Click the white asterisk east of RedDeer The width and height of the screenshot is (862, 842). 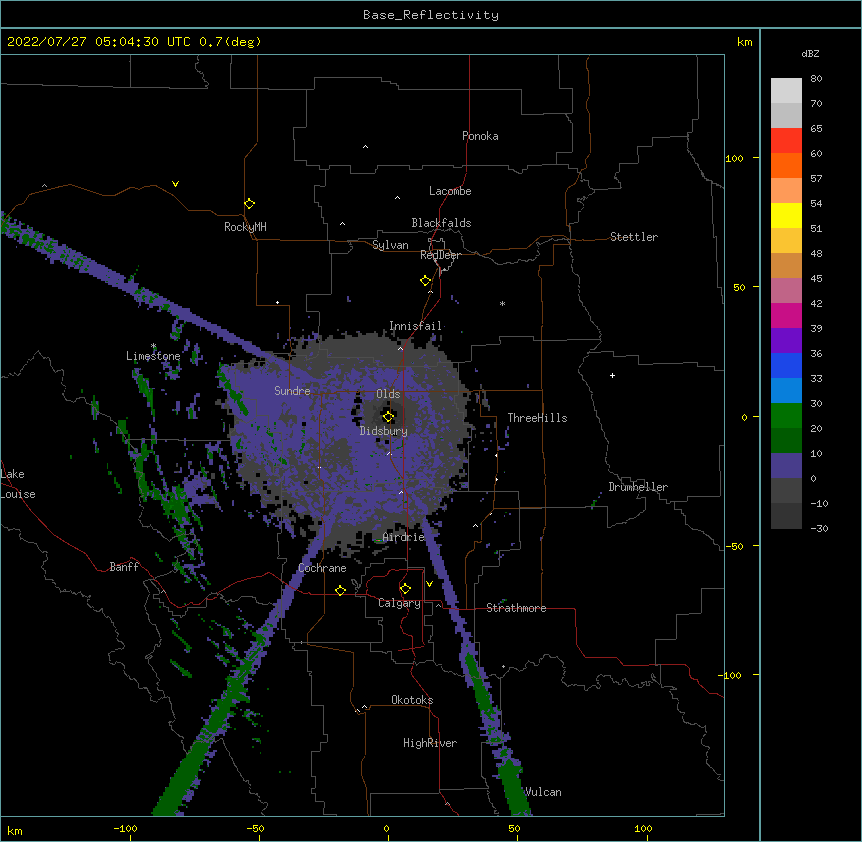pos(502,303)
